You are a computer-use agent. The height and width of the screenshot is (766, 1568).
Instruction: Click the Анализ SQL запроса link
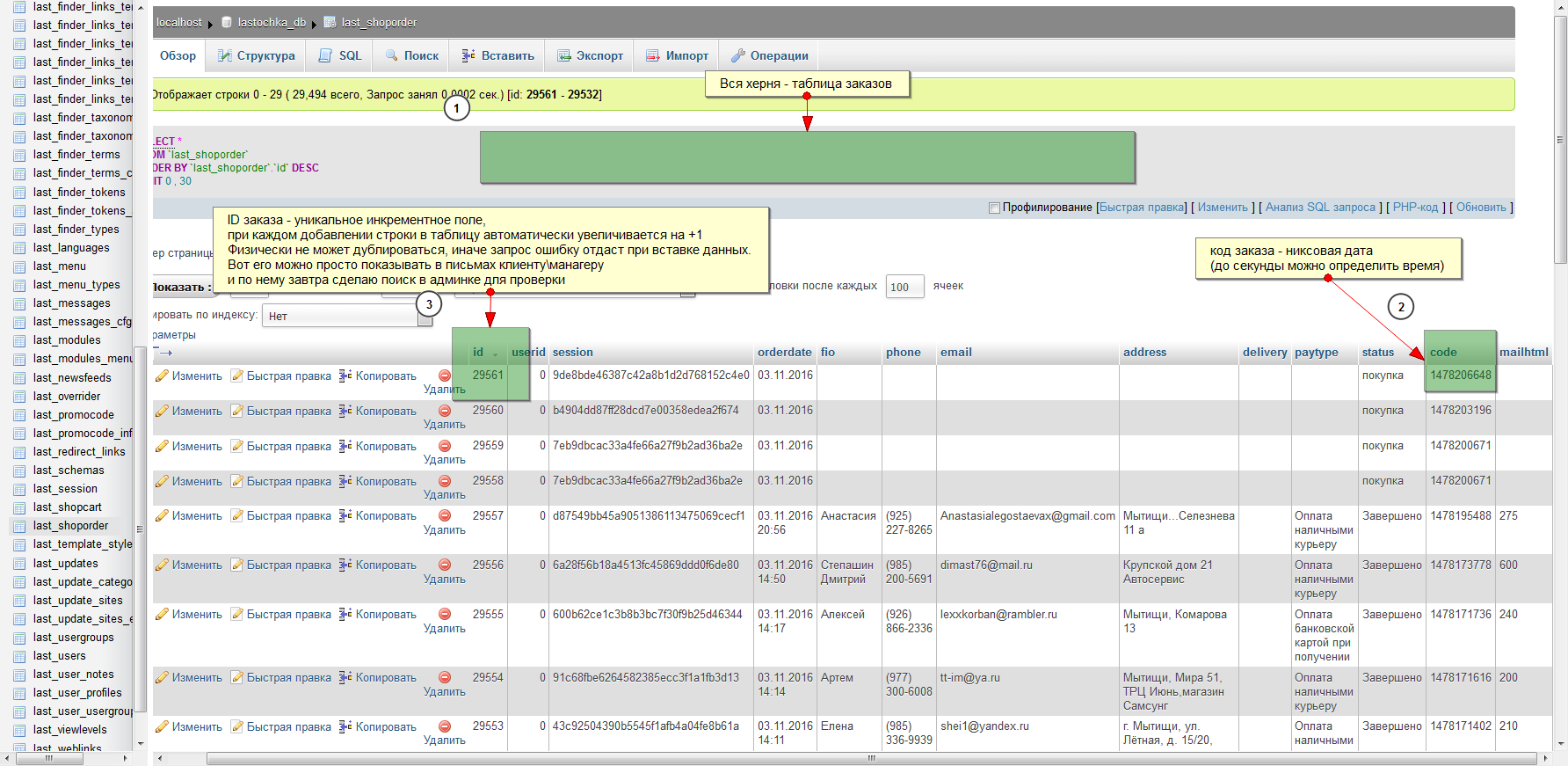(1320, 208)
